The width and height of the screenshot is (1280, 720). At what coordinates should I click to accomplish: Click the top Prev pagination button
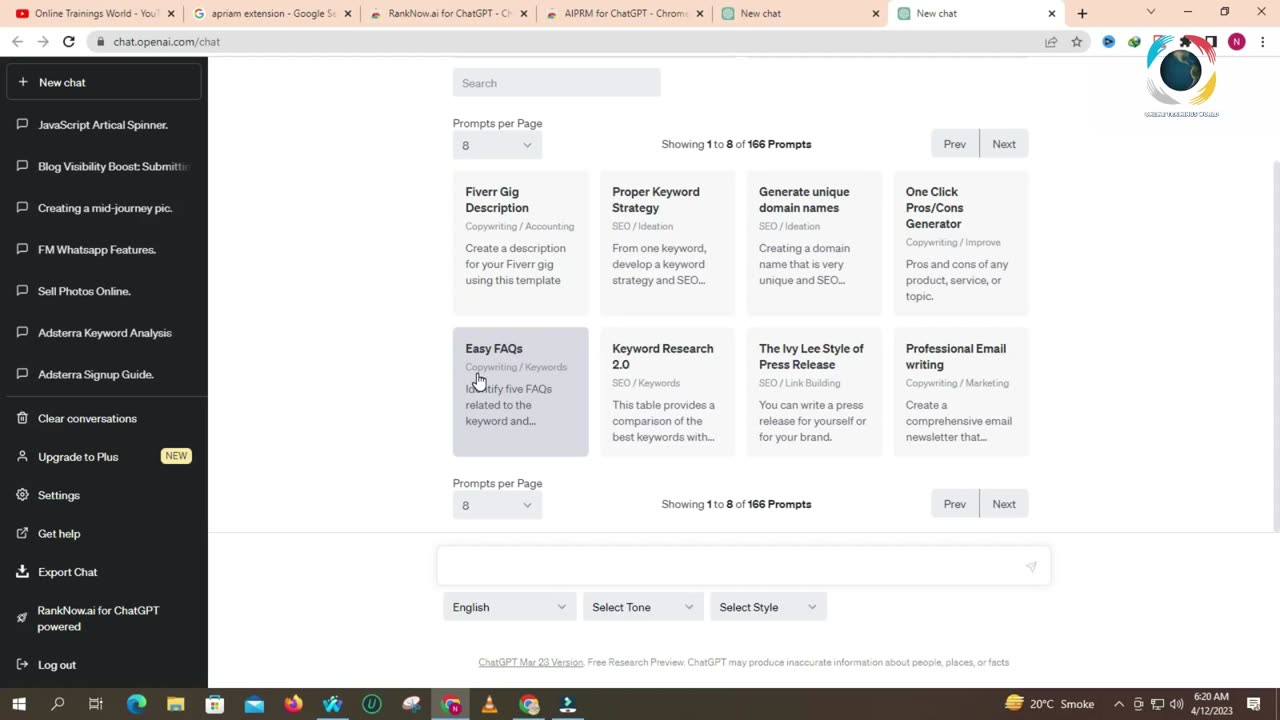(955, 144)
